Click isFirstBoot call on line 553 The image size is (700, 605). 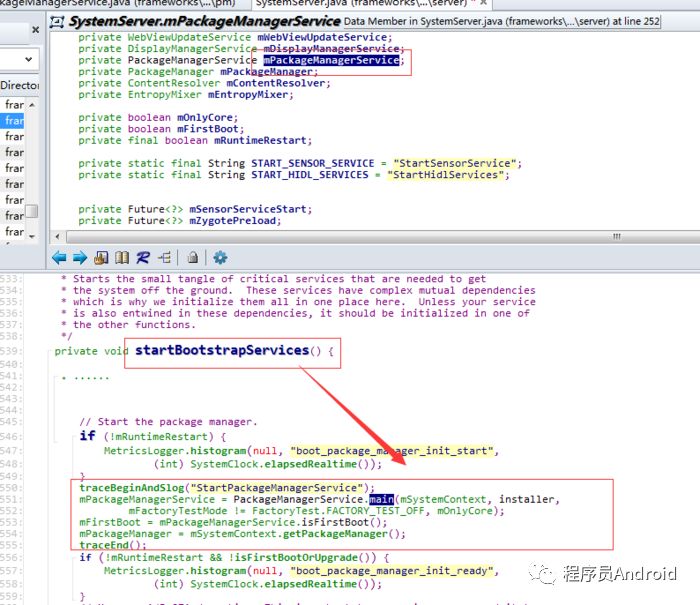tap(335, 522)
